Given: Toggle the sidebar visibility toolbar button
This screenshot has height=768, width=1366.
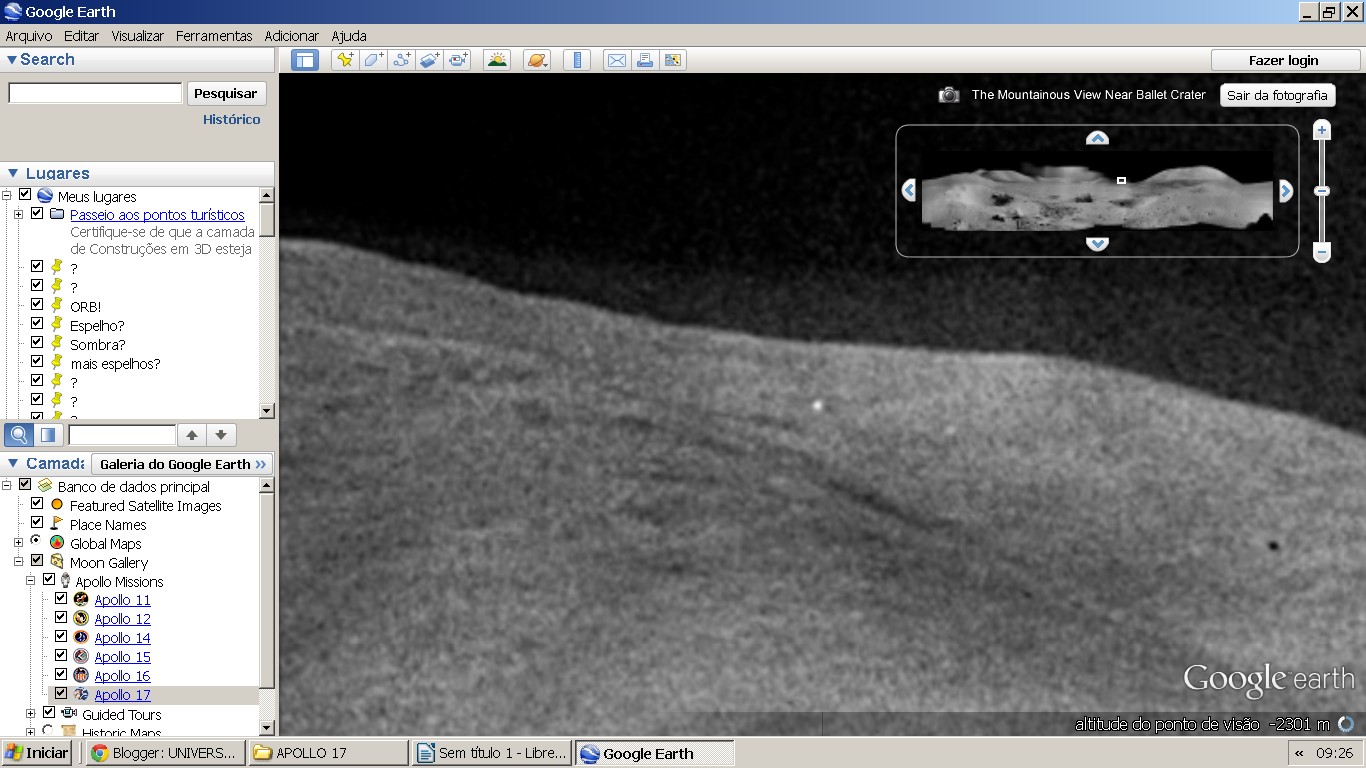Looking at the screenshot, I should (x=305, y=60).
